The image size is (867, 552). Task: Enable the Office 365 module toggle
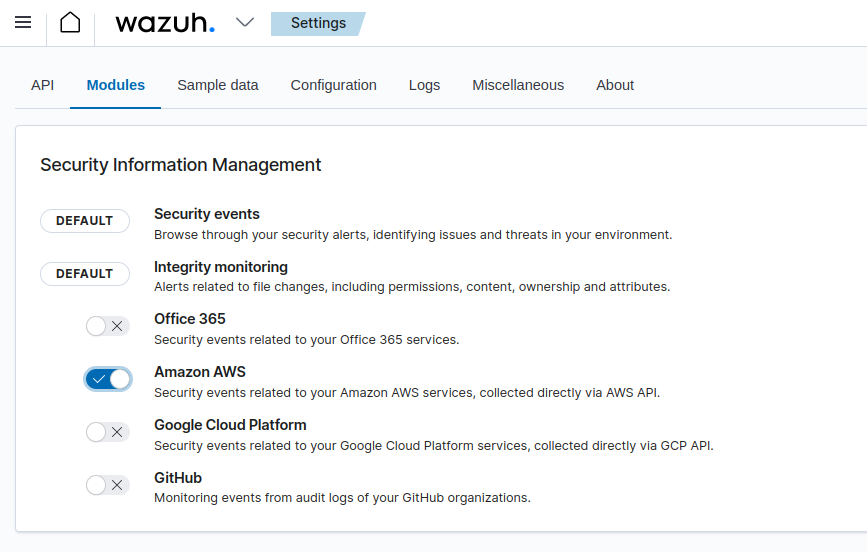coord(108,326)
